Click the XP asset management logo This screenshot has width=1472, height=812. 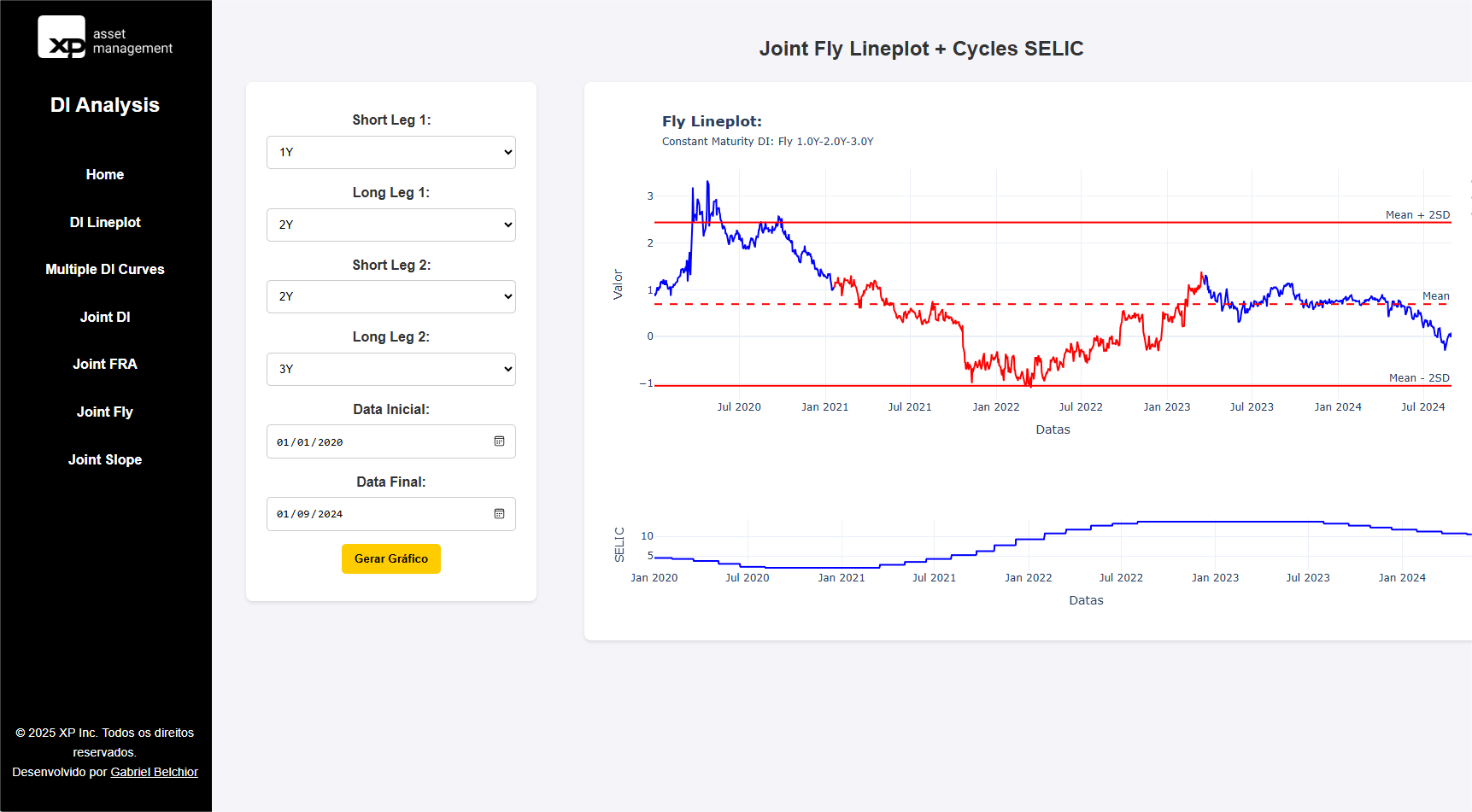pos(105,38)
